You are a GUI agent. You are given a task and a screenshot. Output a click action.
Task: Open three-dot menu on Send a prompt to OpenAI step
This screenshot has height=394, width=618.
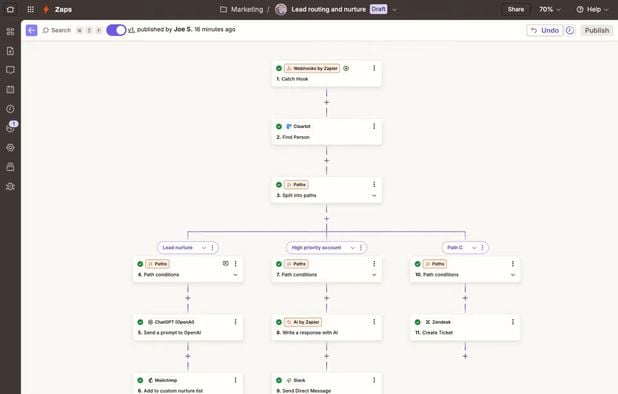coord(235,322)
